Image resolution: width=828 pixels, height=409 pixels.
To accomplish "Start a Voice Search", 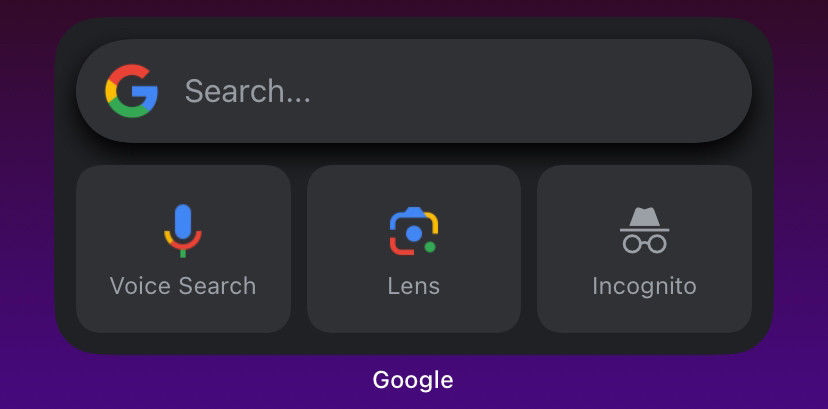I will [x=183, y=249].
